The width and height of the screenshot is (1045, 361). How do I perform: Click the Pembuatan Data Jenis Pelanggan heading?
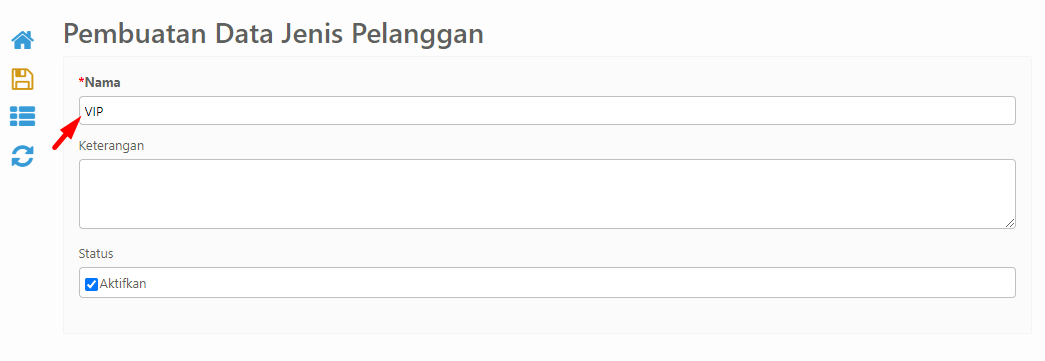[x=273, y=34]
